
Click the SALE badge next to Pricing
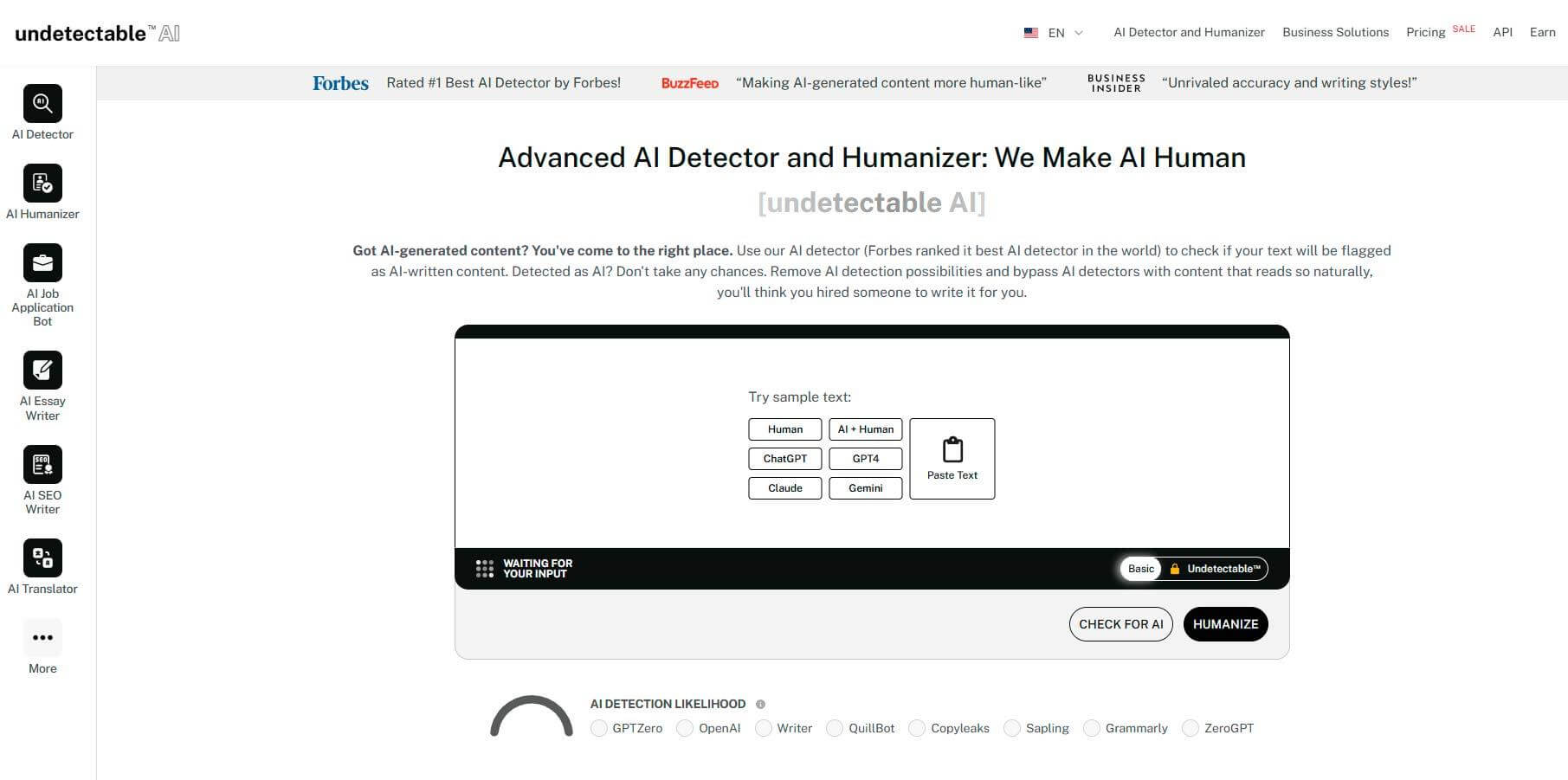[1463, 29]
